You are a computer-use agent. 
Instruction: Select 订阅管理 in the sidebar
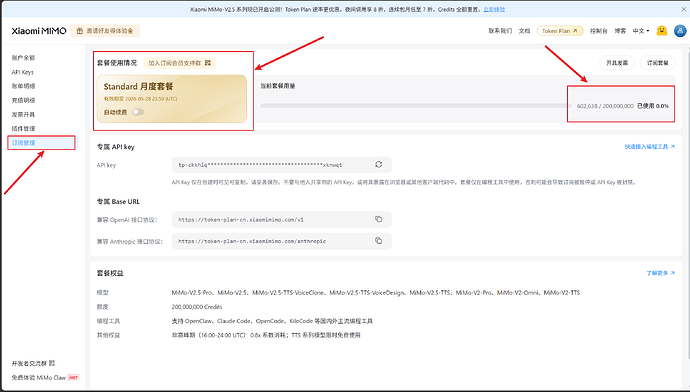click(x=41, y=143)
